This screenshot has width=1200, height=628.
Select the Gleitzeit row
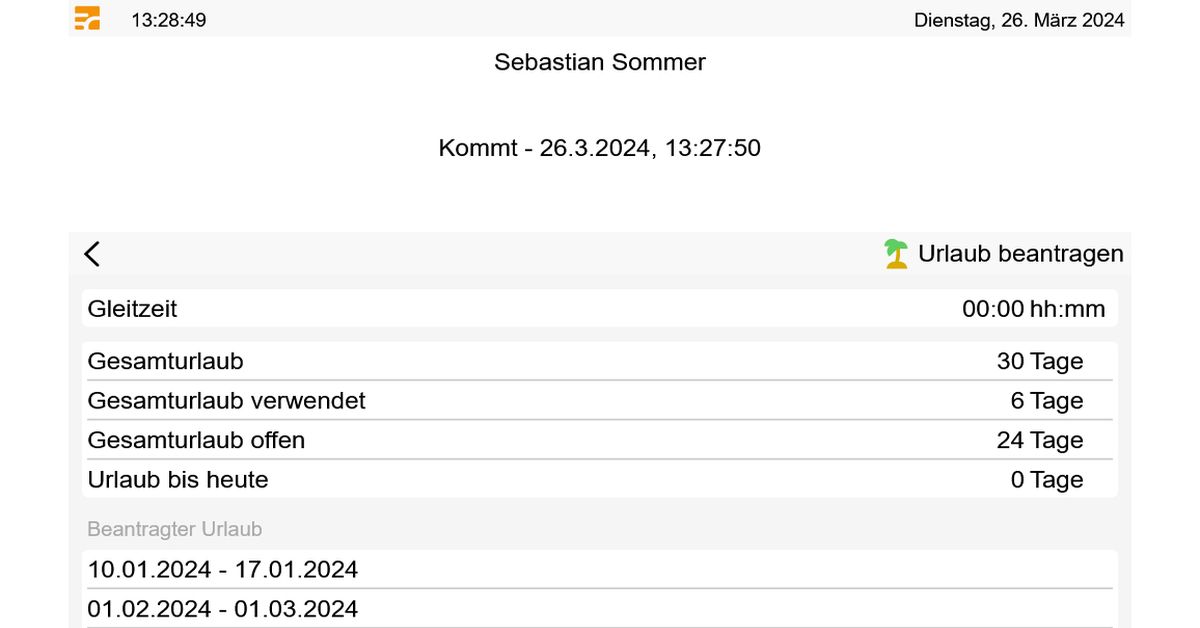click(x=600, y=309)
